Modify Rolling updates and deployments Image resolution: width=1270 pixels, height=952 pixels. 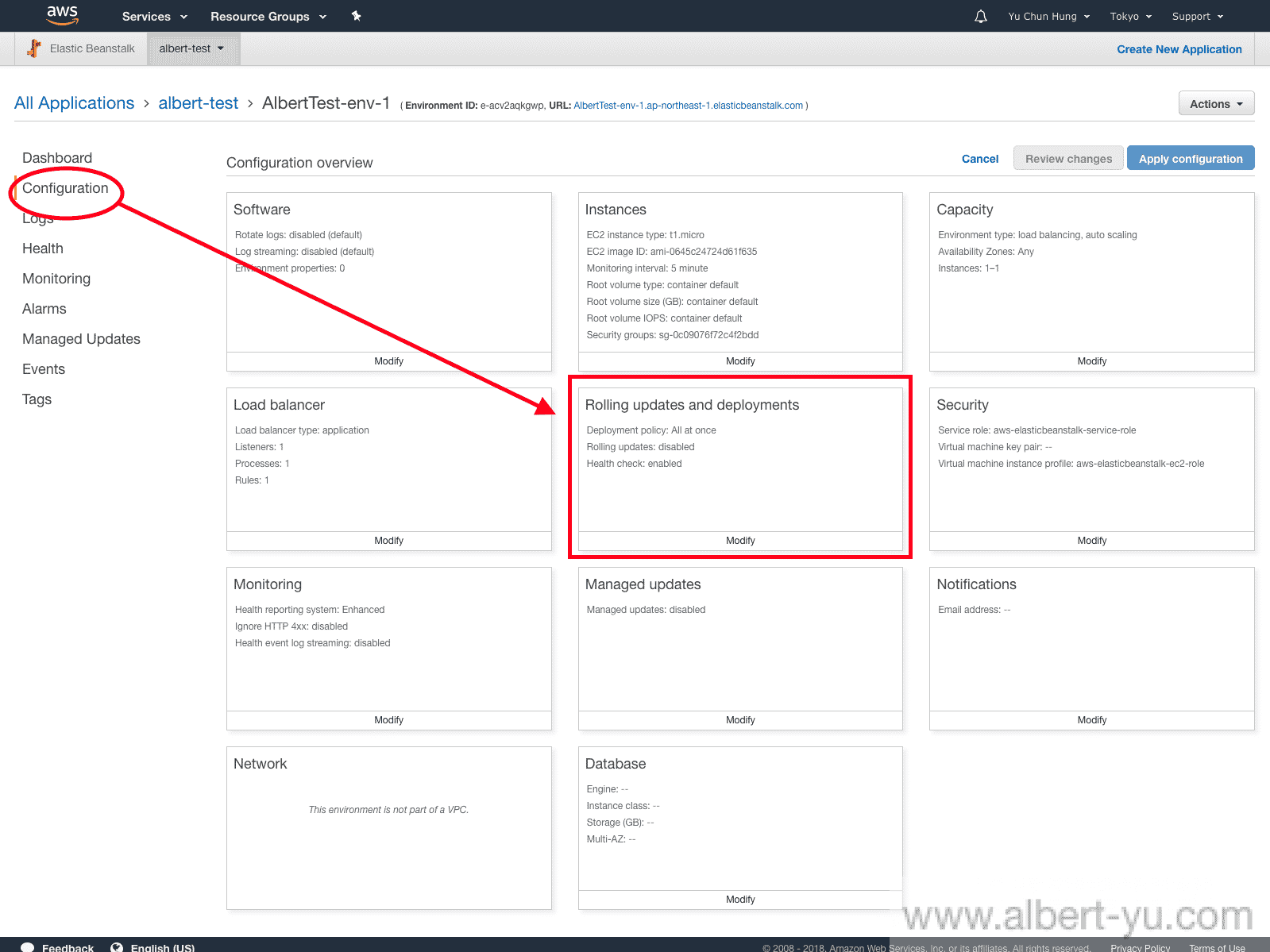click(x=740, y=541)
